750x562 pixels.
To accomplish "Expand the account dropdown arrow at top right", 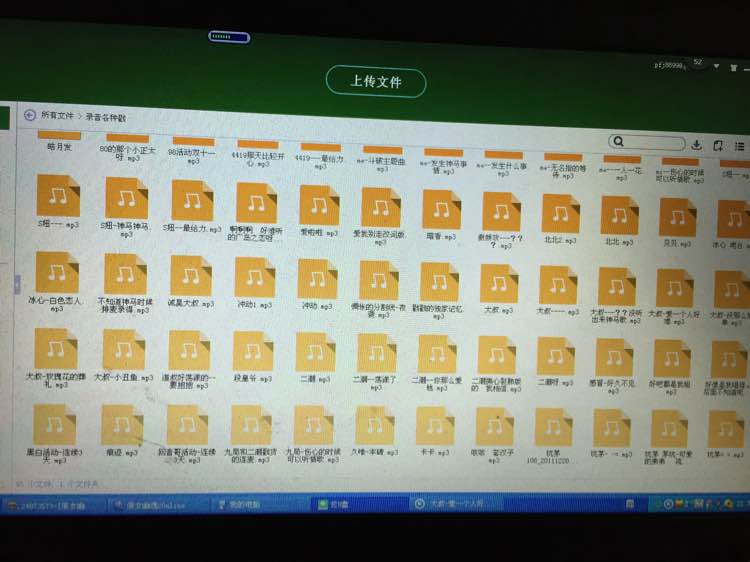I will [716, 66].
